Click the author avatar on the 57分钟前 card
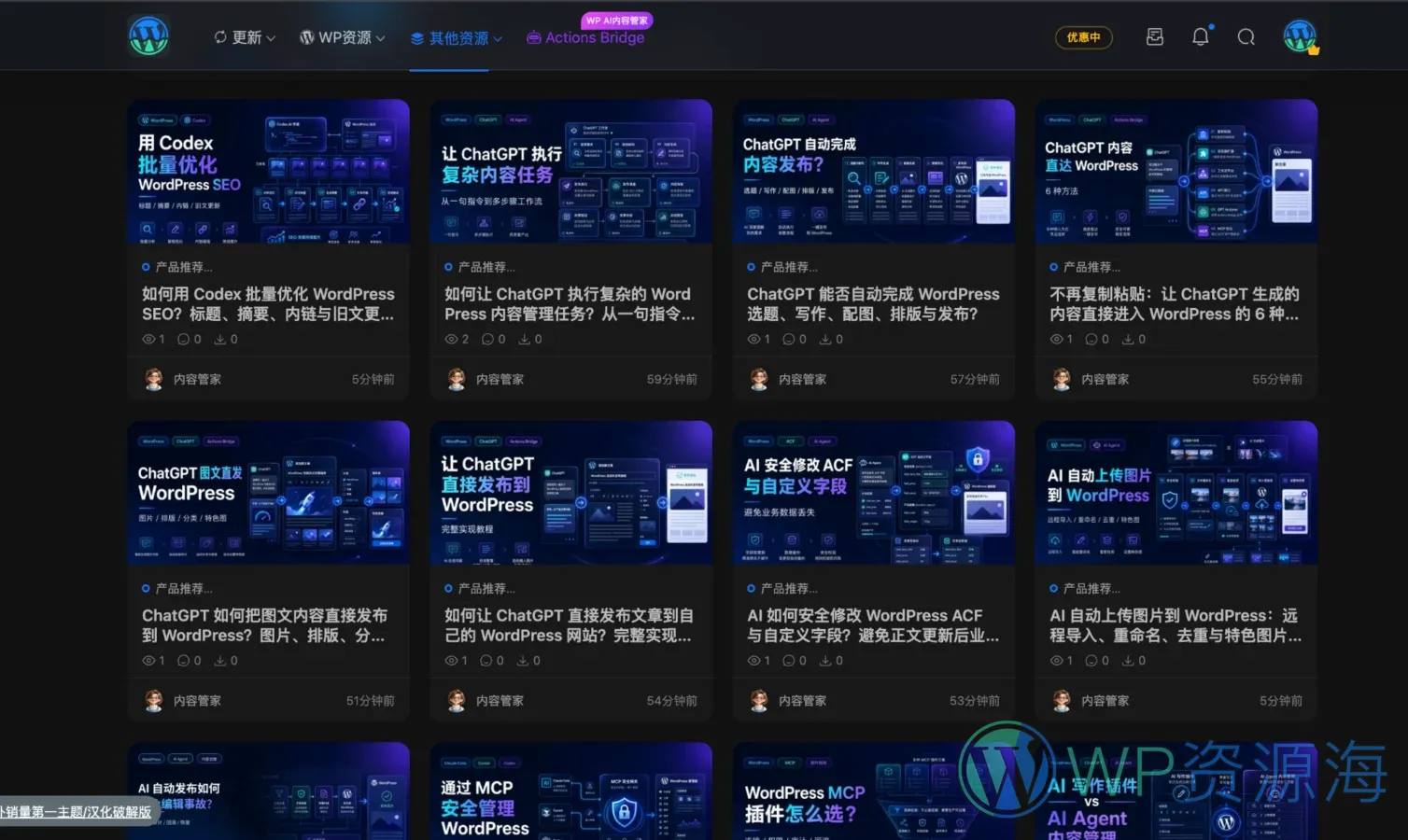Screen dimensions: 1408x840 click(759, 379)
